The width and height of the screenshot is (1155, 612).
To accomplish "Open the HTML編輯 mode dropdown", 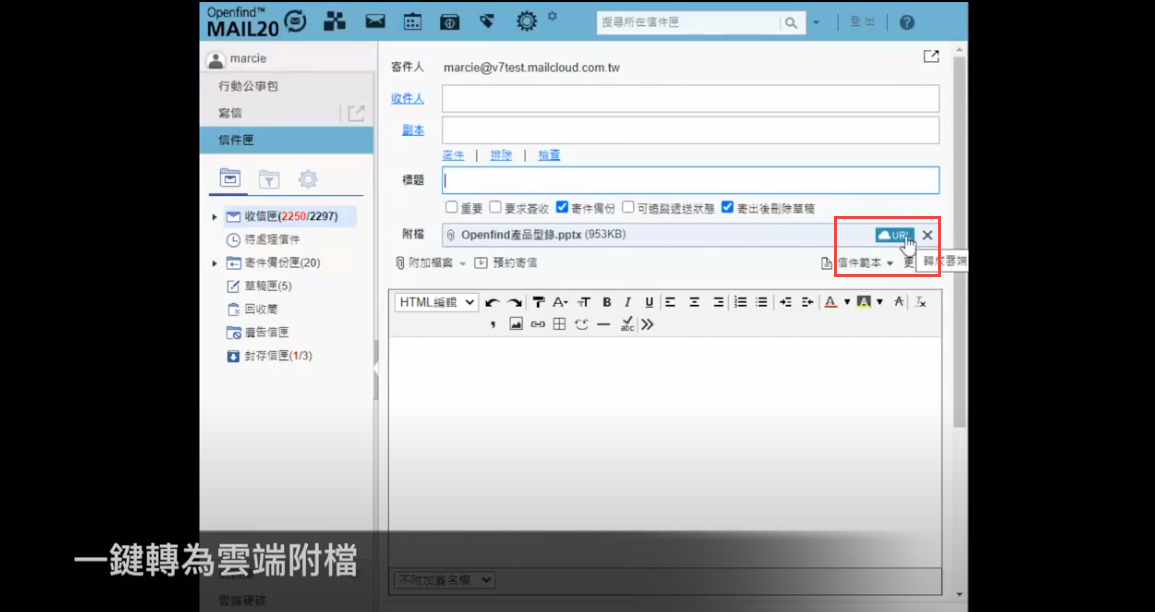I will (x=437, y=302).
